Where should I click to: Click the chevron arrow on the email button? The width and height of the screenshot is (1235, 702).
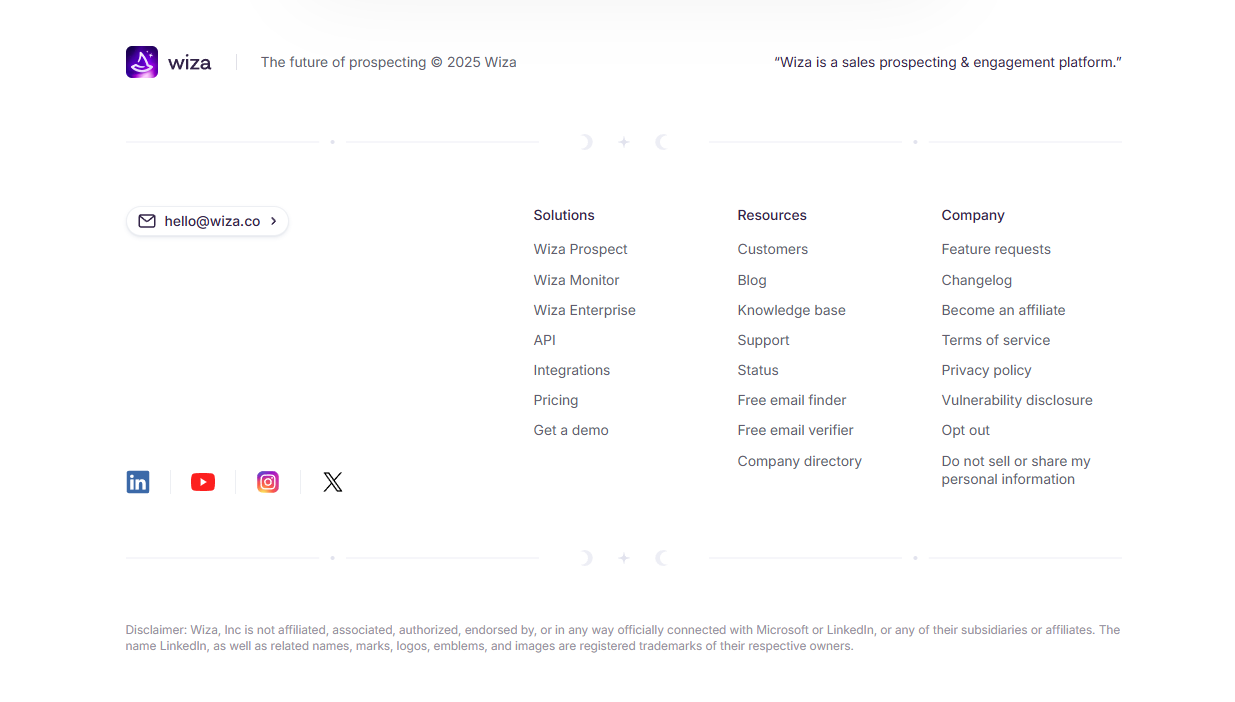click(273, 221)
